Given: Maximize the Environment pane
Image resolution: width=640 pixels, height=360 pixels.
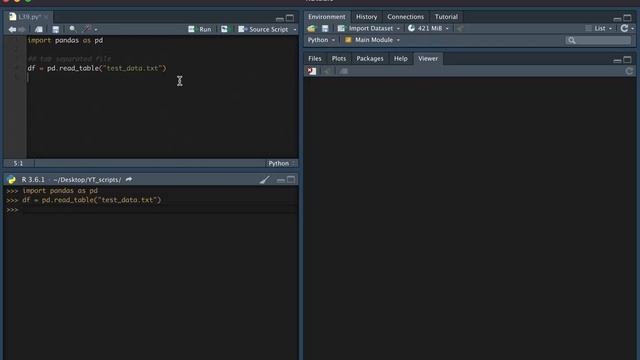Looking at the screenshot, I should tap(627, 18).
